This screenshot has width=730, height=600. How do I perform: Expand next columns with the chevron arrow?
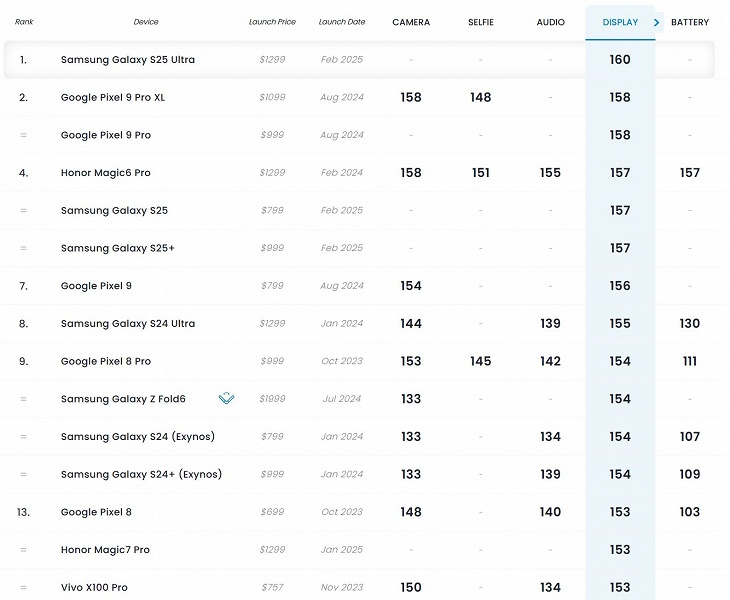[656, 22]
